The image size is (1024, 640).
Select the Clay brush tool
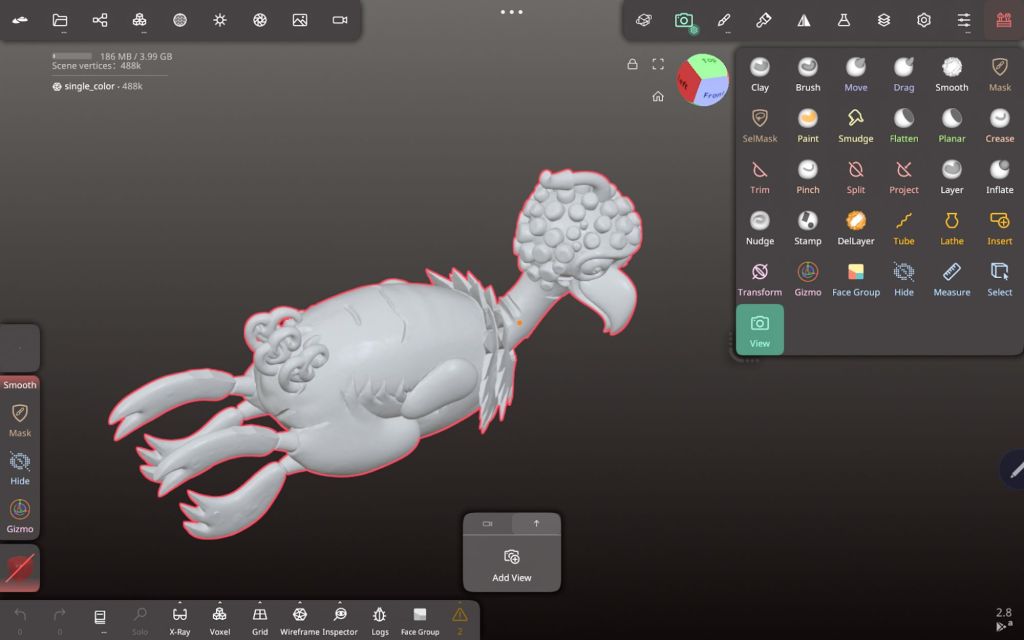click(x=760, y=74)
